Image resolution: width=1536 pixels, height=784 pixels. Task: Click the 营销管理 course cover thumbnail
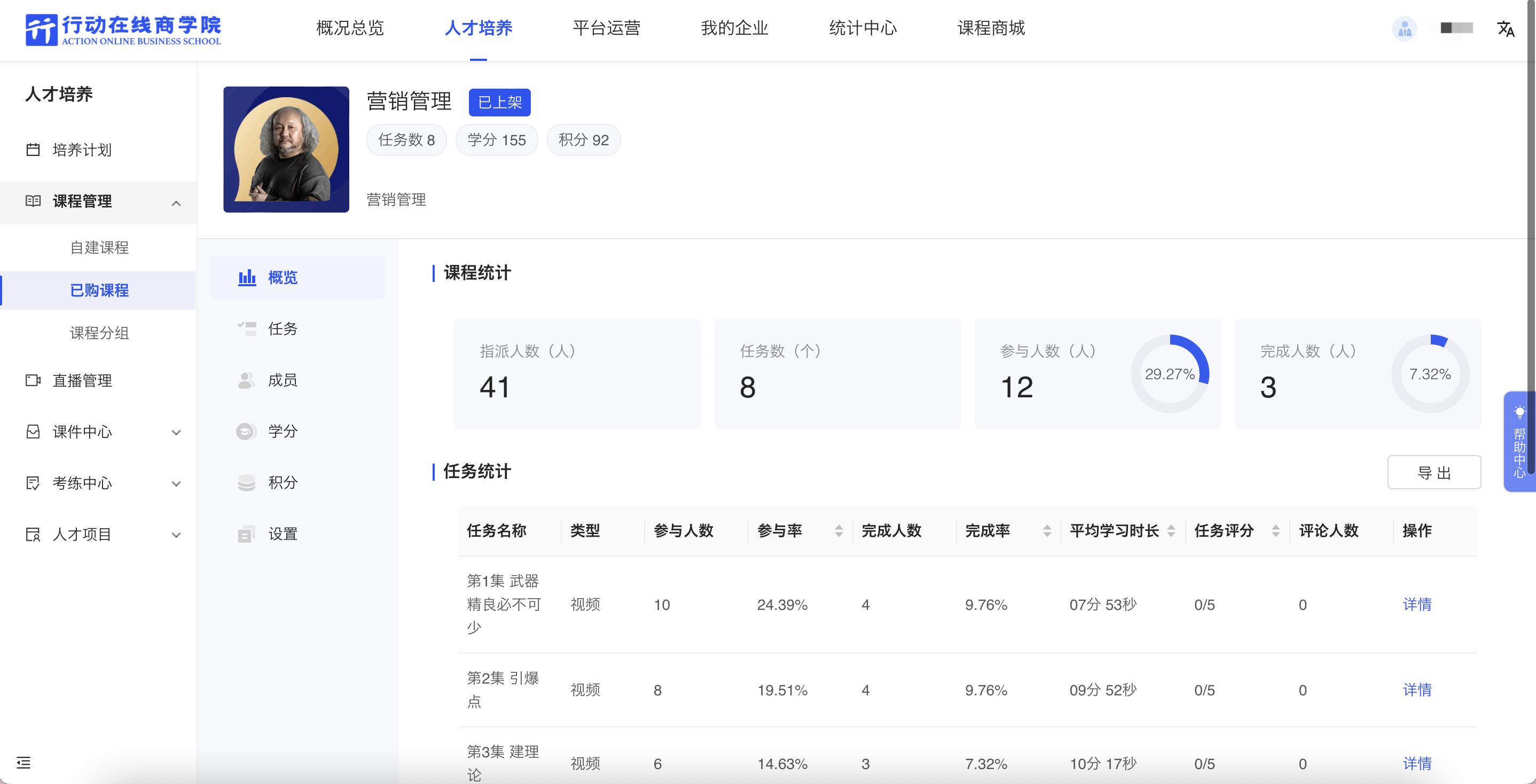point(286,149)
